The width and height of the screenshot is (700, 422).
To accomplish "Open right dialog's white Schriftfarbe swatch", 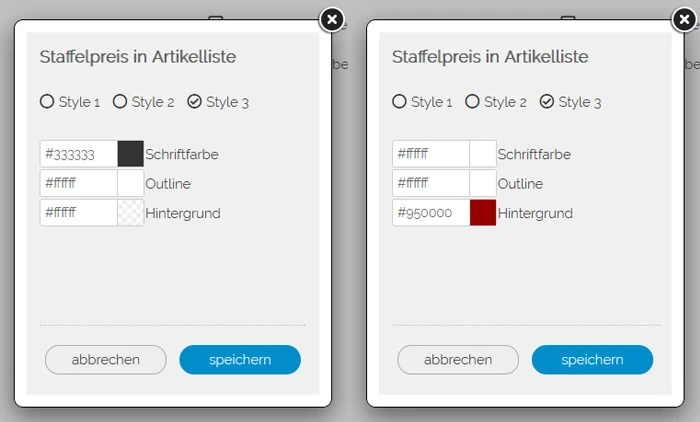I will coord(483,154).
